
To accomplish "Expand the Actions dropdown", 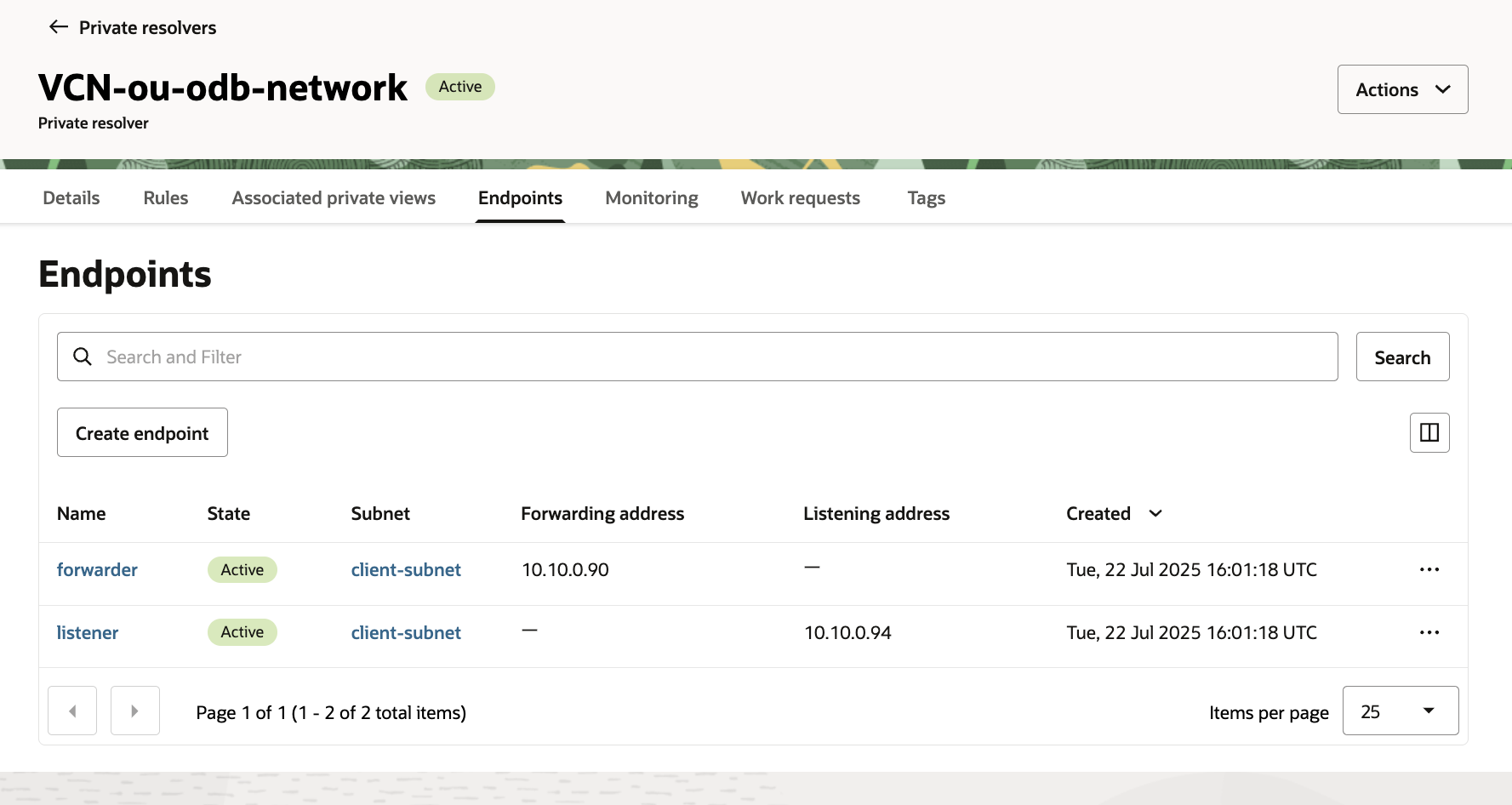I will 1402,89.
